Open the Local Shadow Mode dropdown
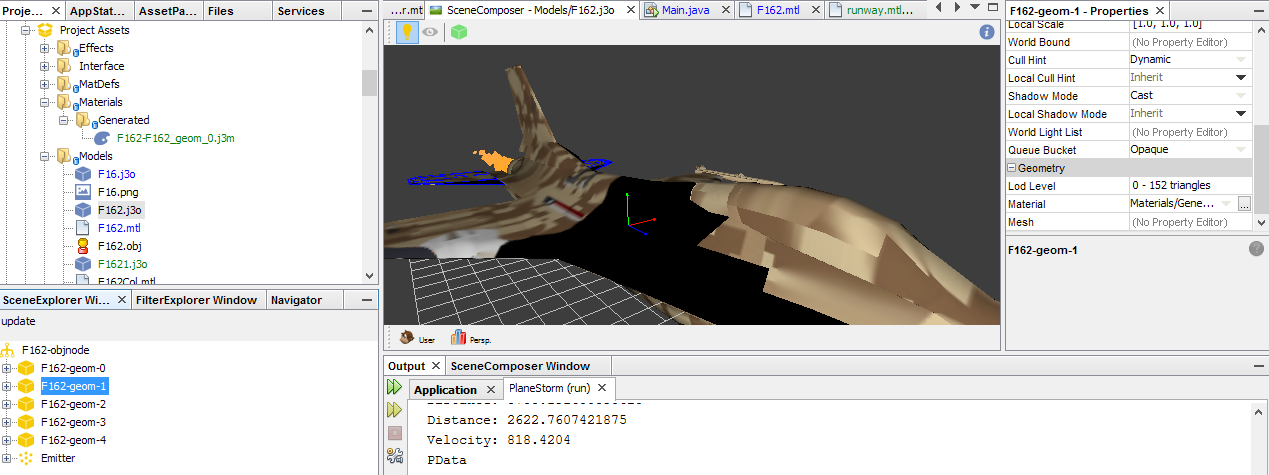This screenshot has width=1269, height=475. click(x=1241, y=113)
